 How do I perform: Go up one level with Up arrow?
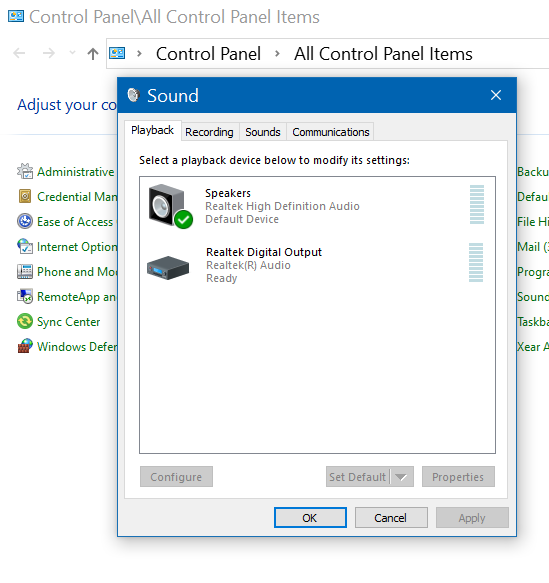(93, 54)
